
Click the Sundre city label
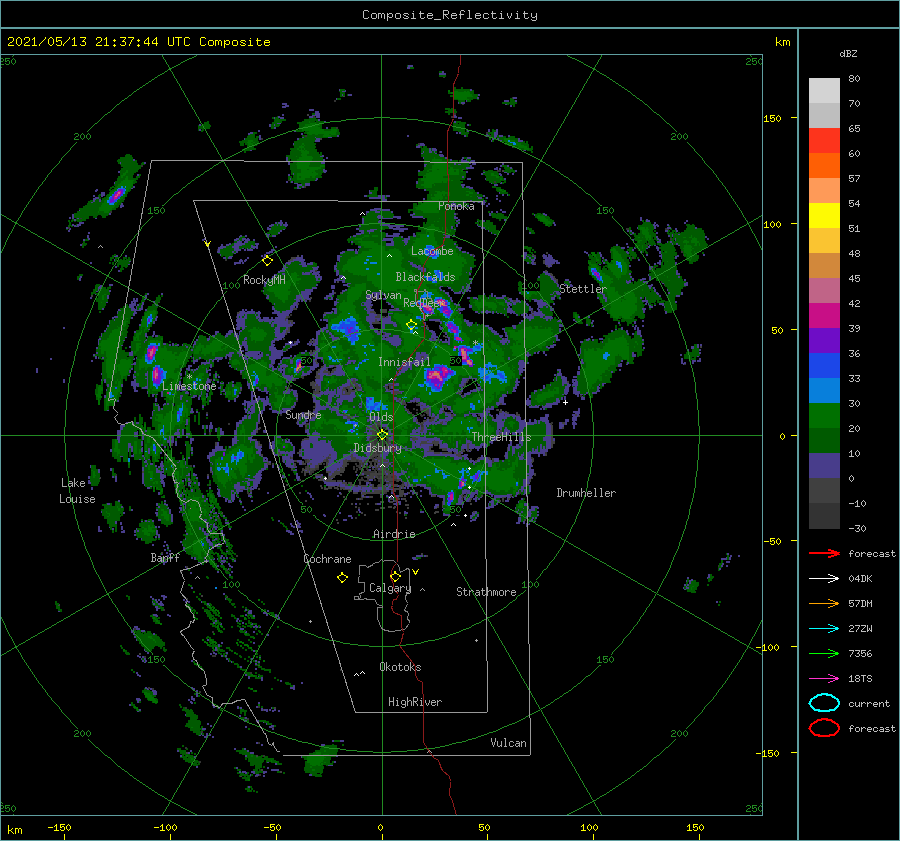coord(303,414)
